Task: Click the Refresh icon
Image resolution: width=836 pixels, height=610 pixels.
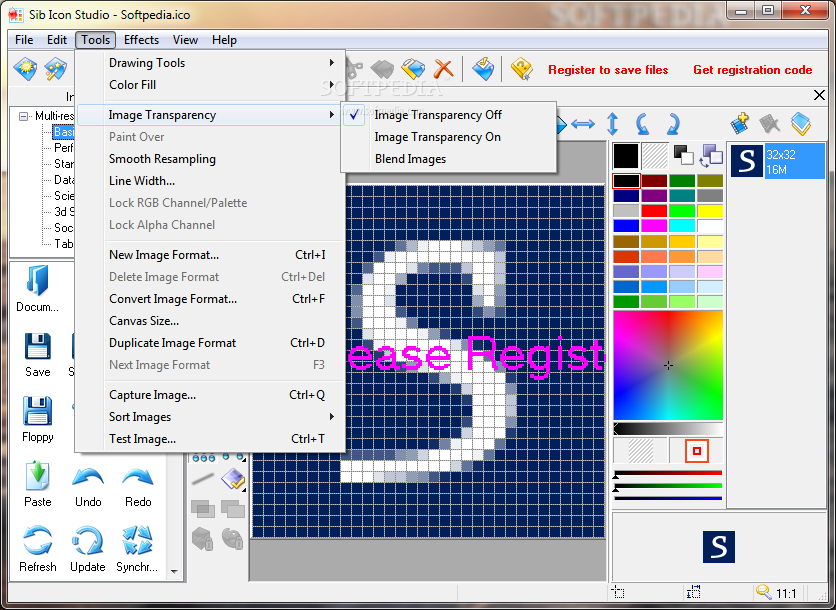Action: 38,541
